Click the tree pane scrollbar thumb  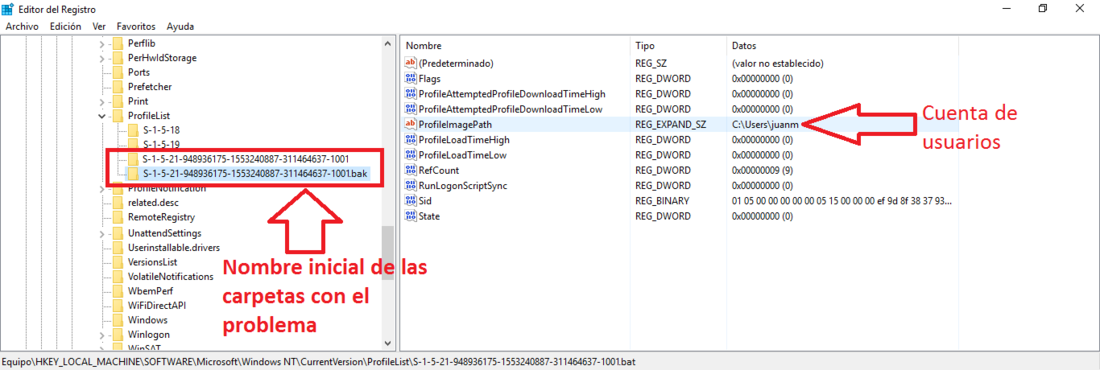click(388, 254)
